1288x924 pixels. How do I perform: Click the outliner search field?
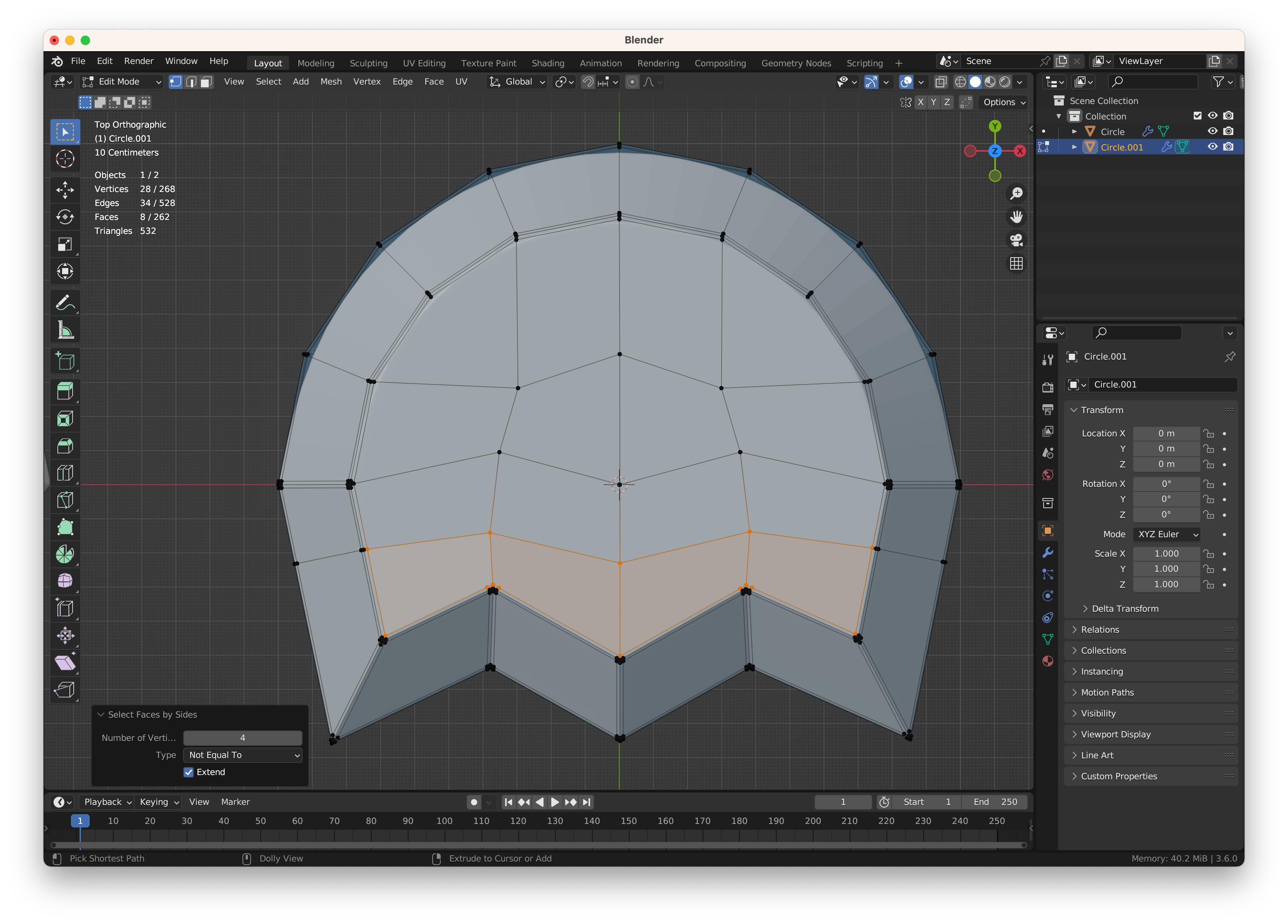1153,82
